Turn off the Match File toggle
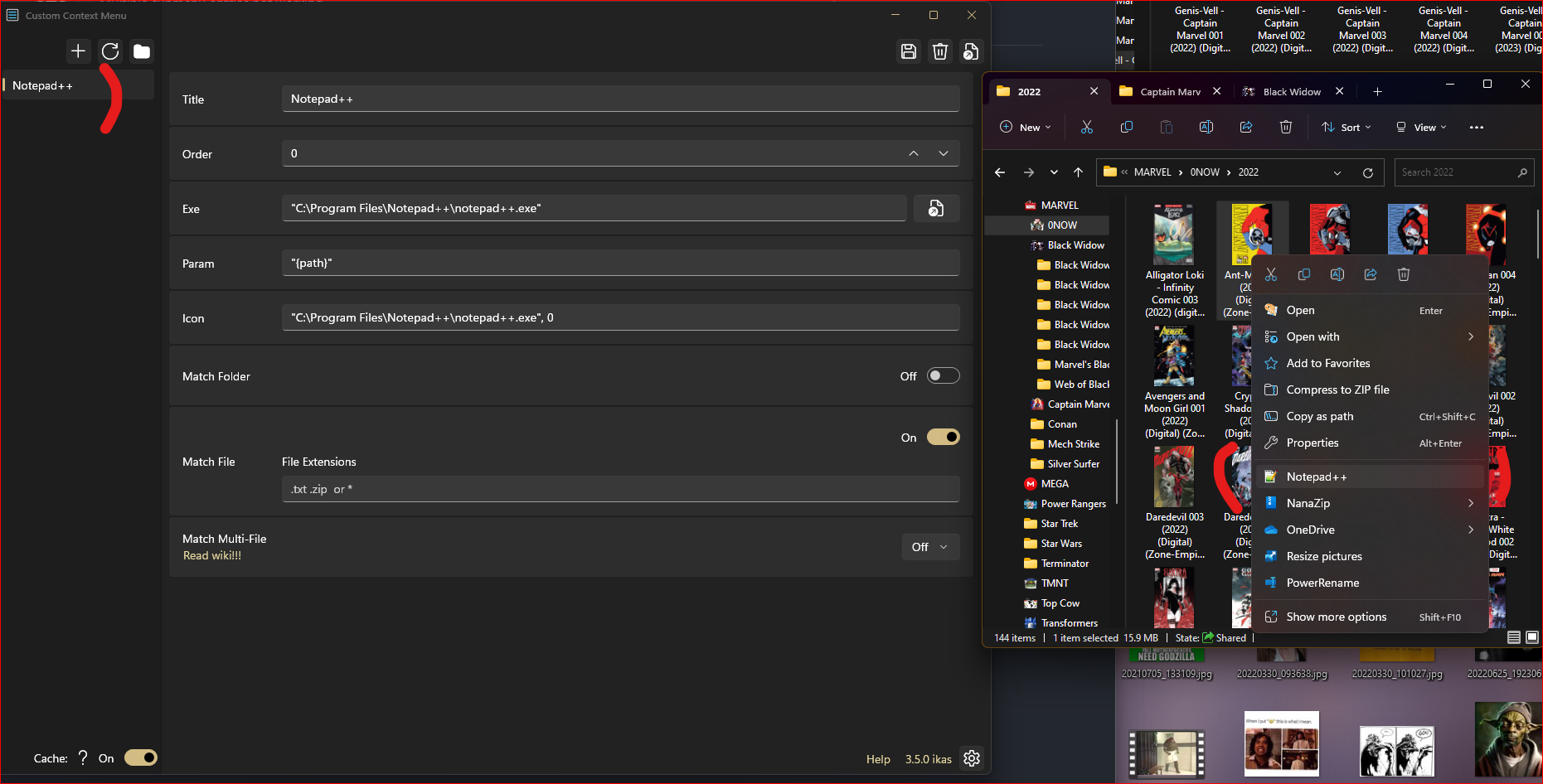This screenshot has width=1543, height=784. [944, 436]
